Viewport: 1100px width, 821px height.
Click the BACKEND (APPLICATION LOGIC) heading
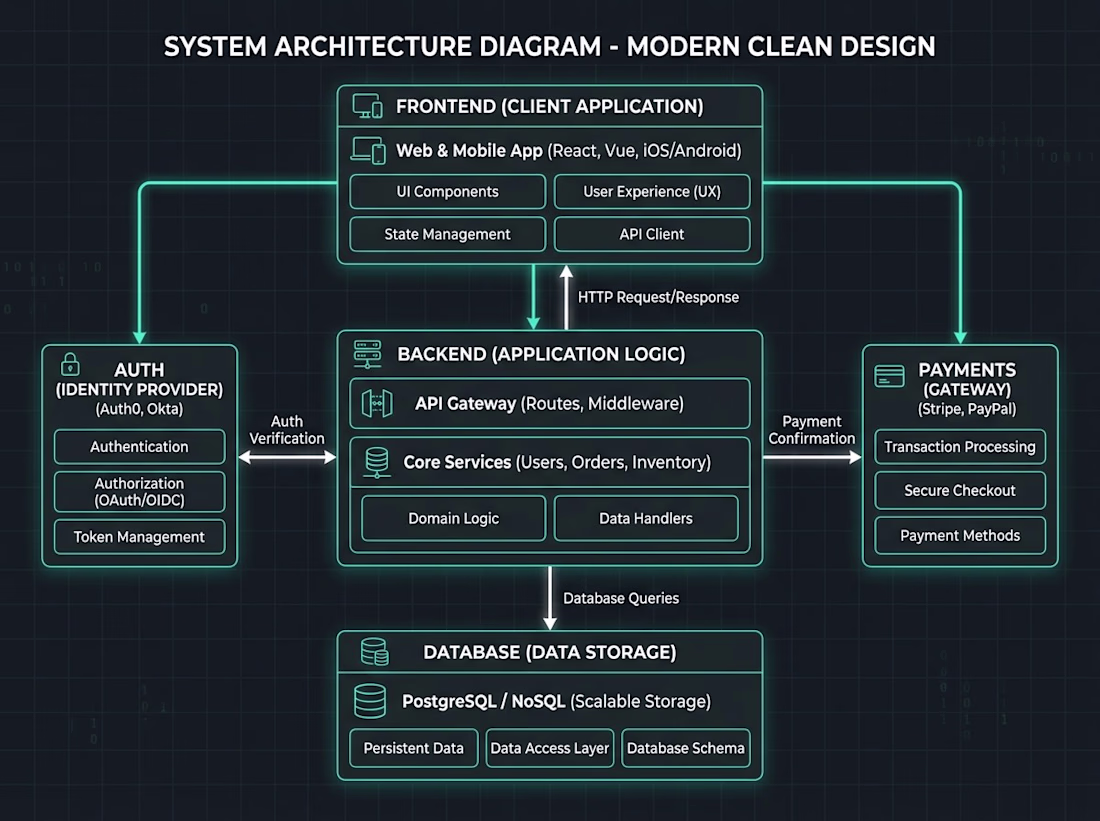(541, 354)
